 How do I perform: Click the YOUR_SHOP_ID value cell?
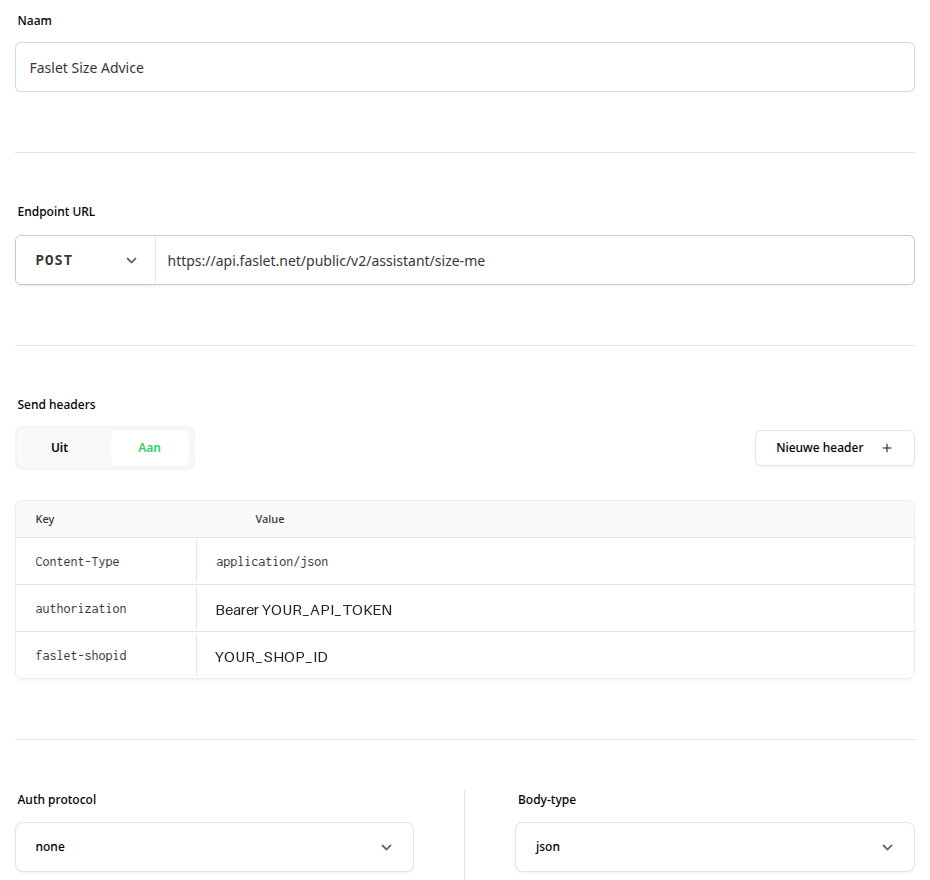(555, 655)
